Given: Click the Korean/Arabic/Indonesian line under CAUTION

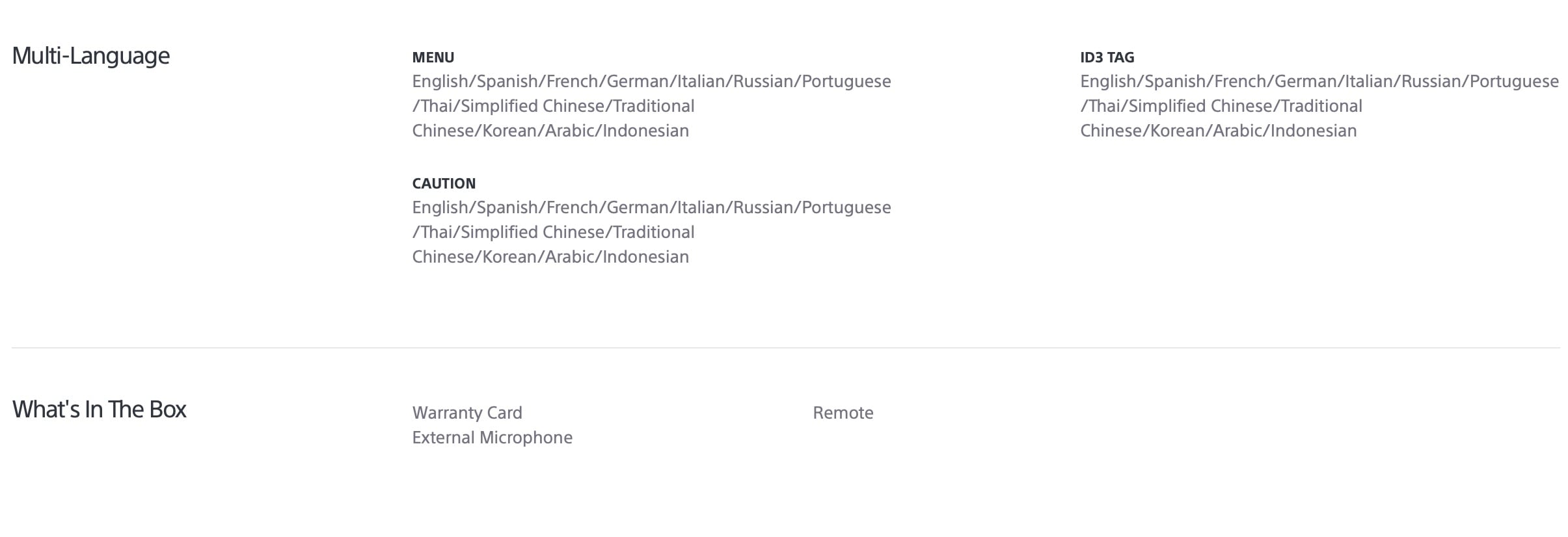Looking at the screenshot, I should [550, 257].
